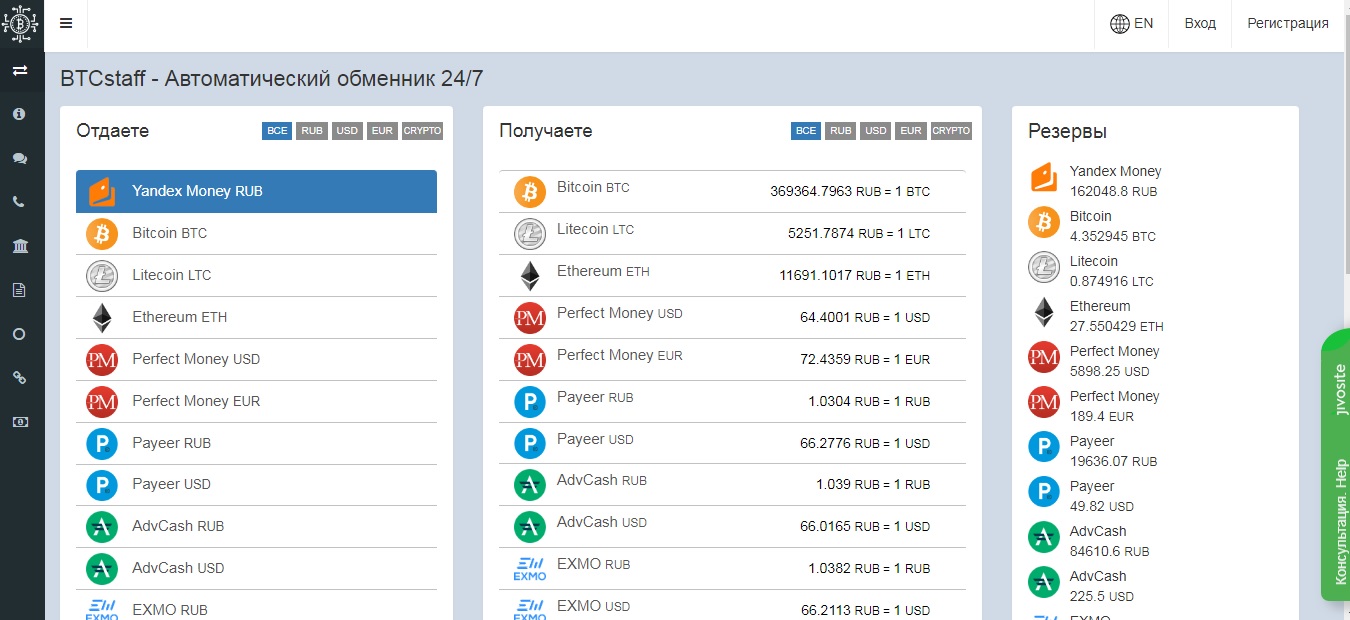This screenshot has height=620, width=1350.
Task: Open the info icon in sidebar
Action: (x=19, y=114)
